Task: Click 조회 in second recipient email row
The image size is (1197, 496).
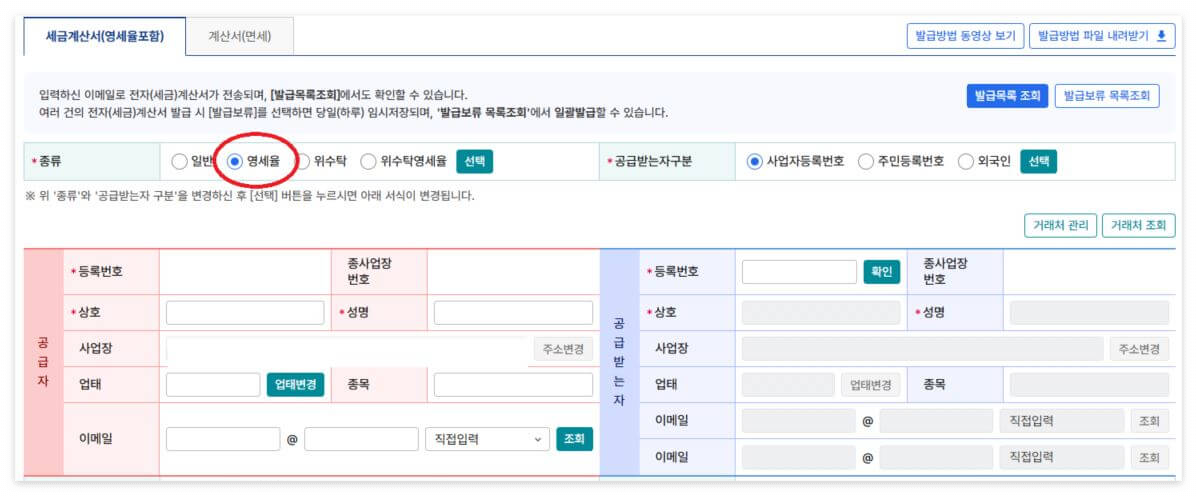Action: [x=1150, y=457]
